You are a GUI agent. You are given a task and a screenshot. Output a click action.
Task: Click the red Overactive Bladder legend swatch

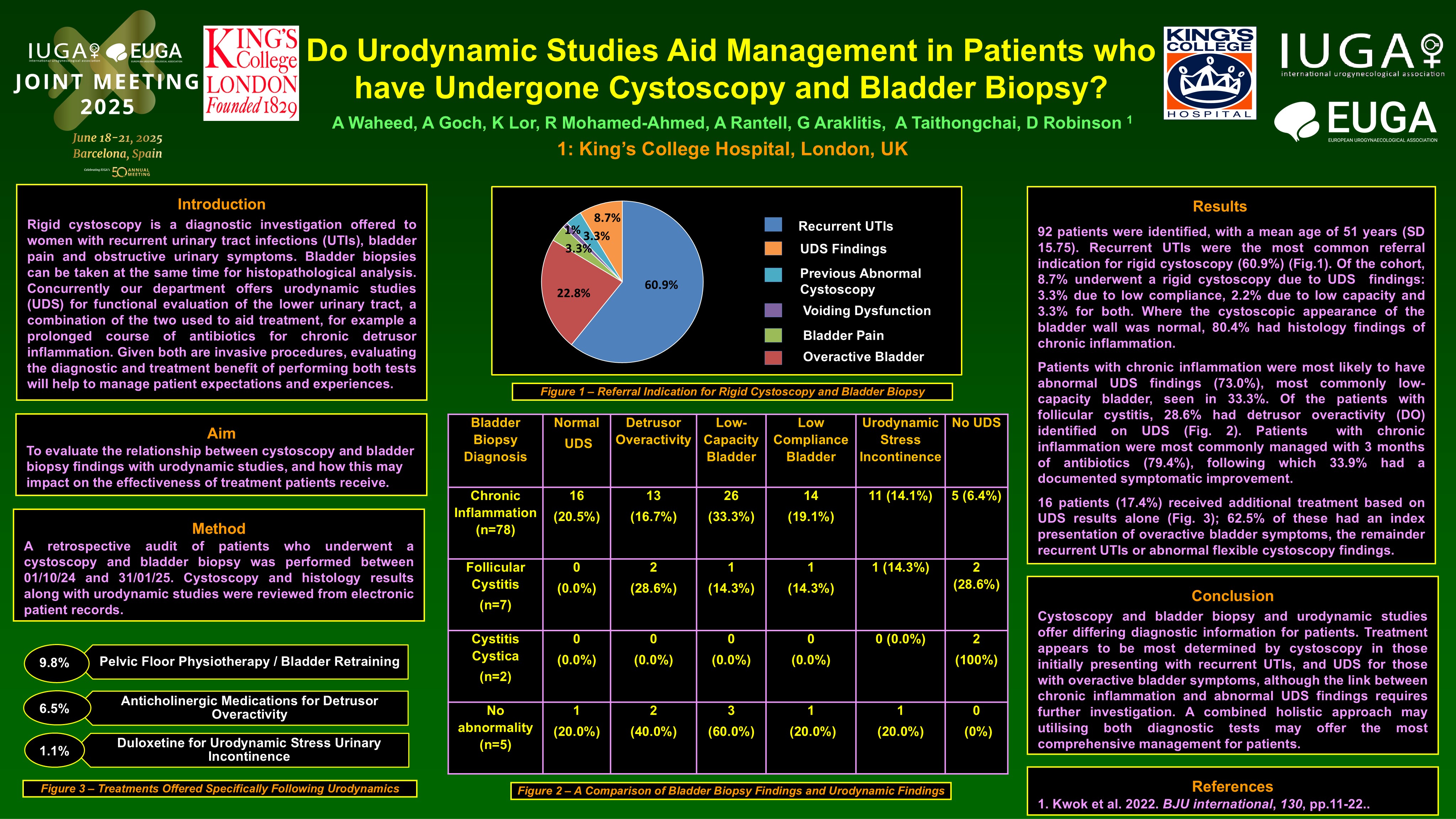(x=773, y=357)
